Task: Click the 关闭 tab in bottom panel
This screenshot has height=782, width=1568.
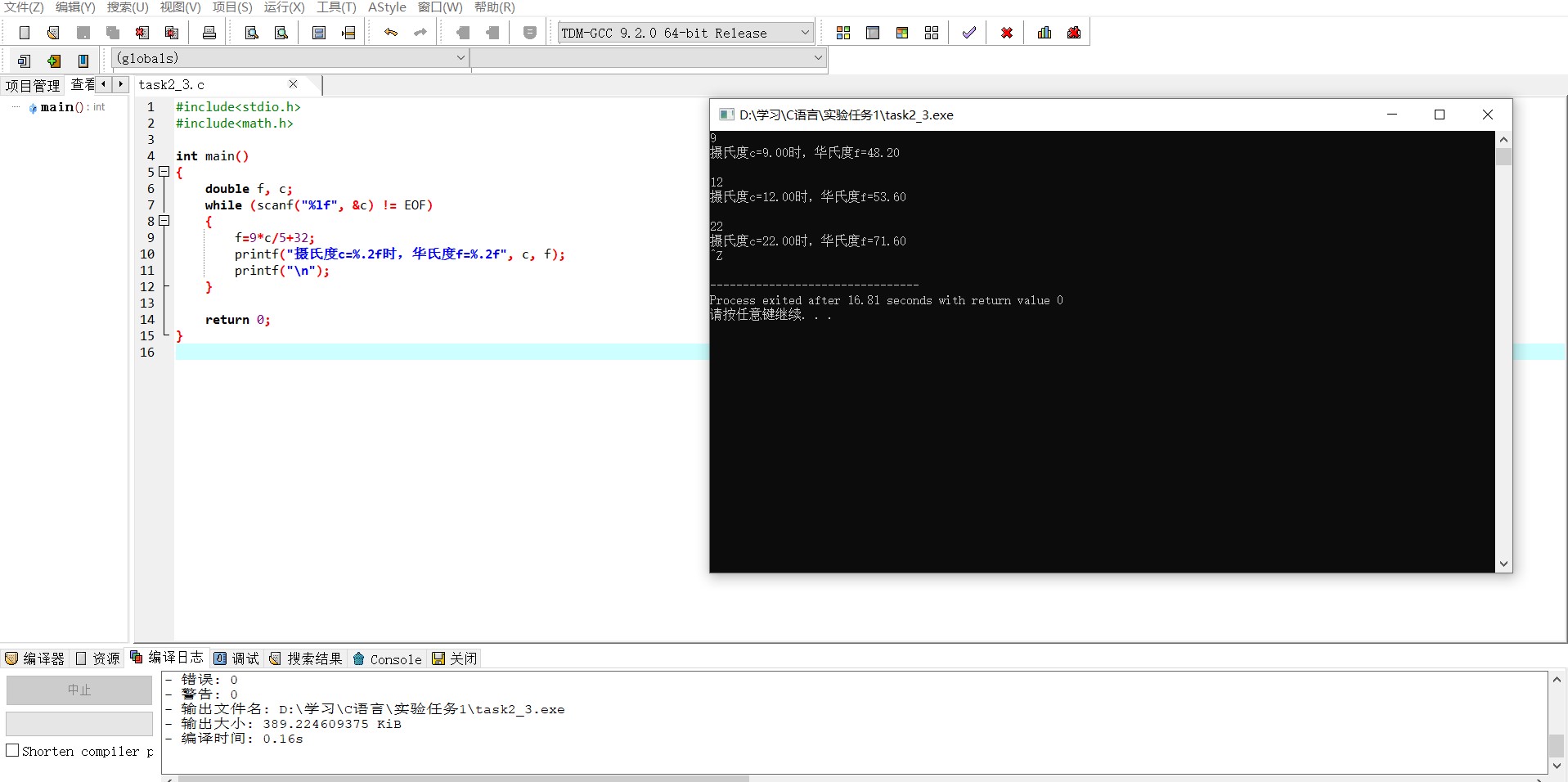Action: click(x=455, y=658)
